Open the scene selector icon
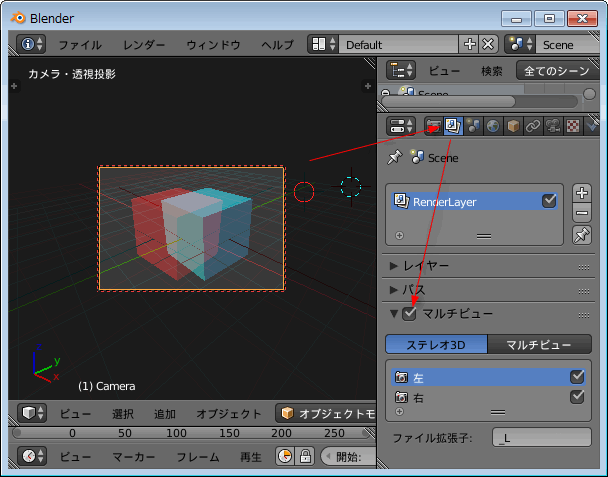Screen dimensions: 608x477 tap(520, 44)
